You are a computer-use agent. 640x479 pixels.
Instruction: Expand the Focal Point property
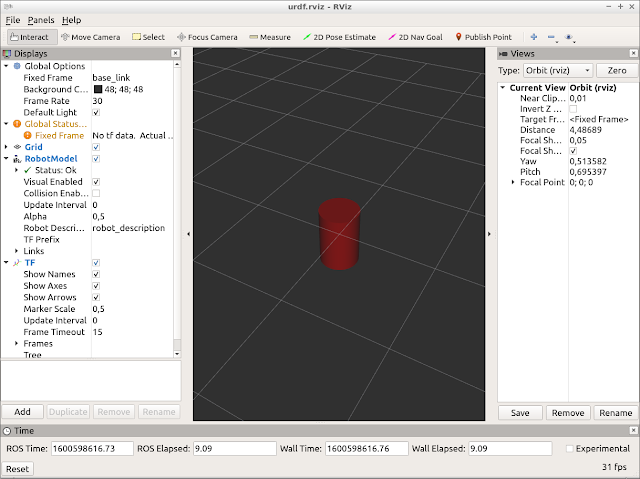513,182
